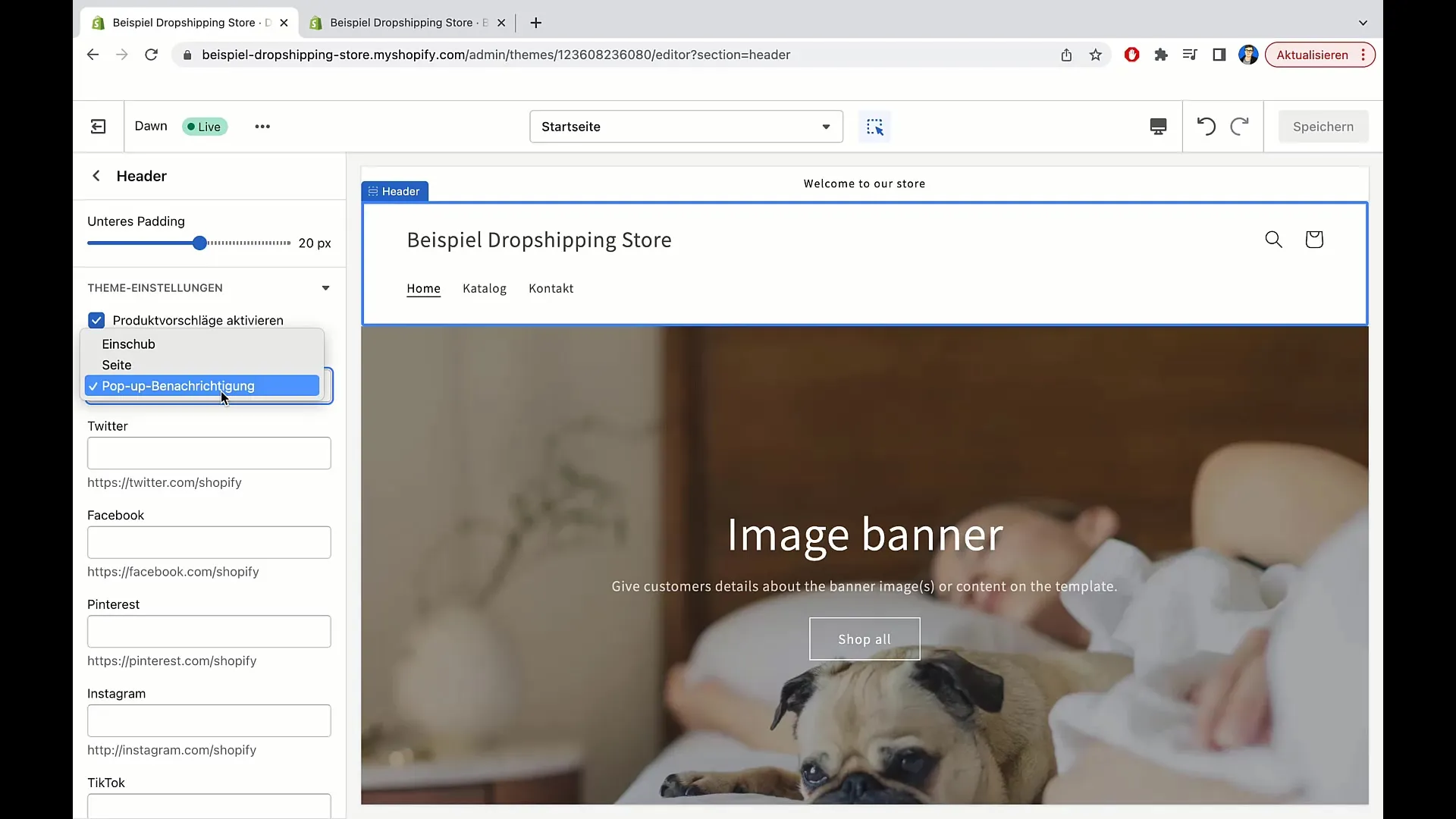Viewport: 1456px width, 819px height.
Task: Select Pop-up-Benachrichtigung from dropdown
Action: point(178,385)
